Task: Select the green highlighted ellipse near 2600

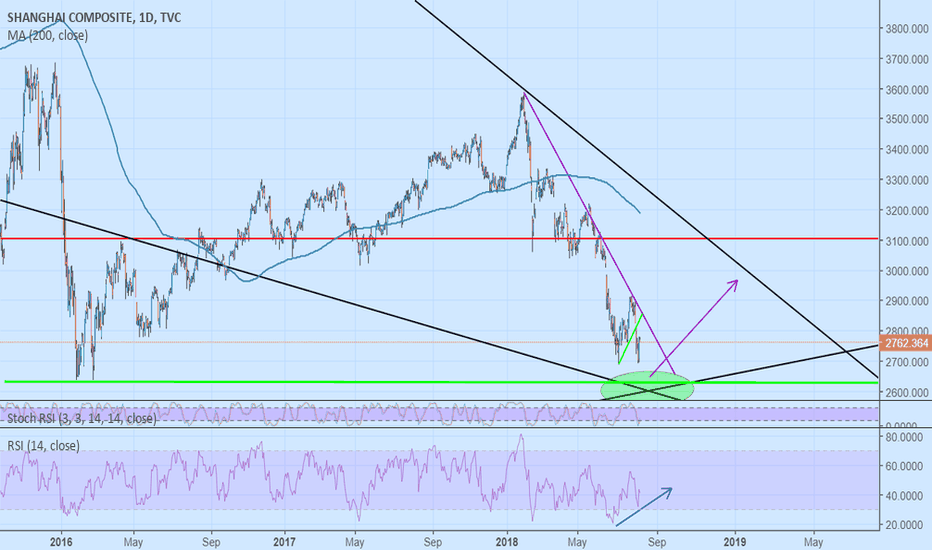Action: 647,385
